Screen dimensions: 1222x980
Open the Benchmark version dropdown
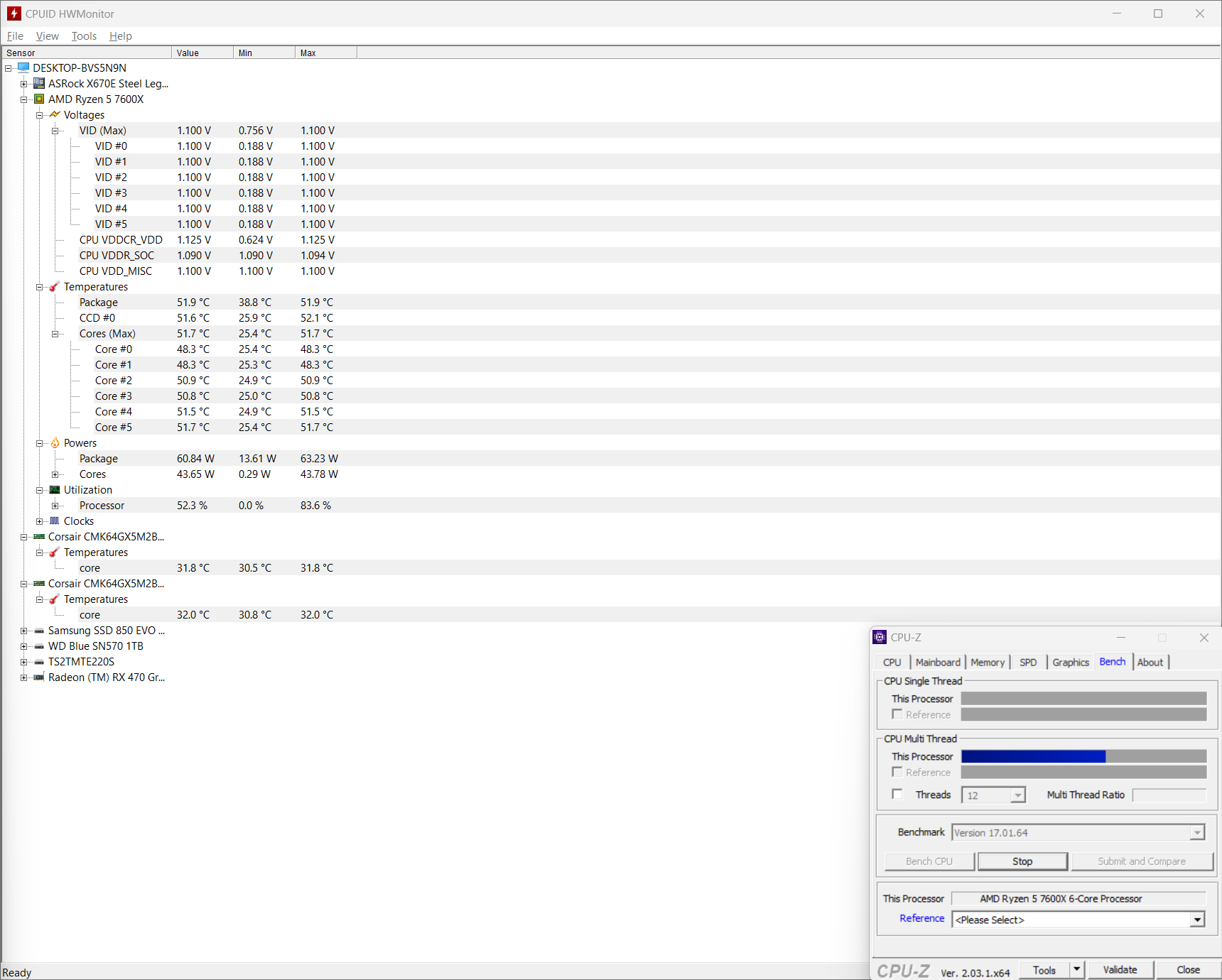(1197, 832)
